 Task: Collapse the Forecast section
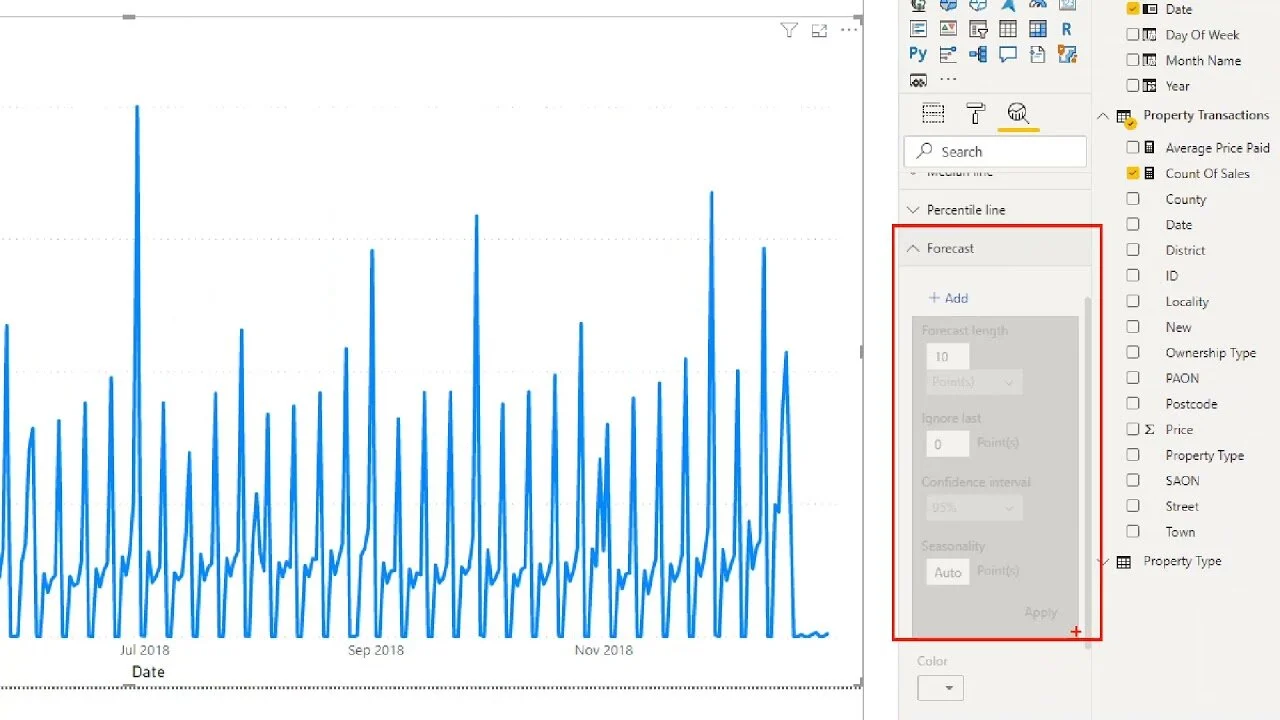tap(912, 248)
